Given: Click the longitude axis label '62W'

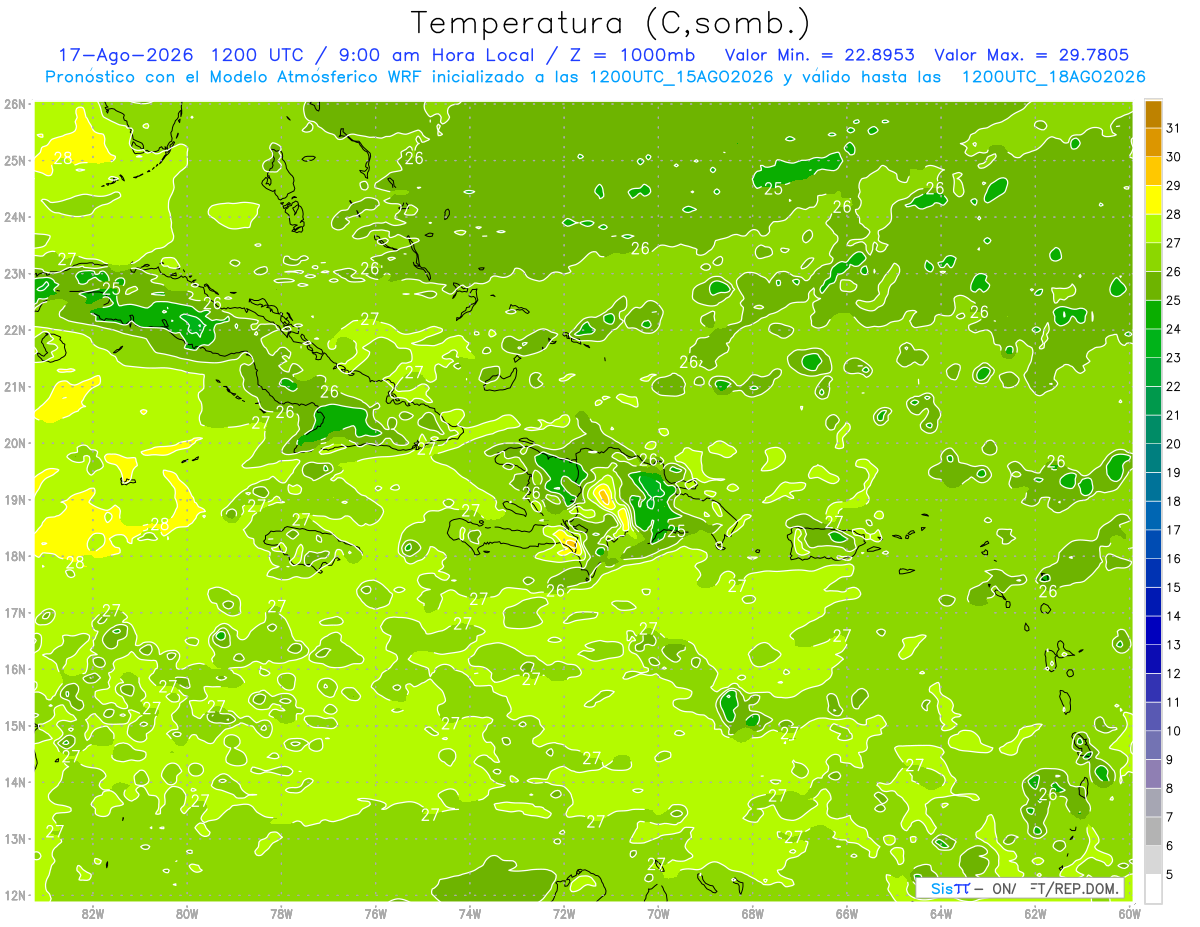Looking at the screenshot, I should pos(1035,913).
